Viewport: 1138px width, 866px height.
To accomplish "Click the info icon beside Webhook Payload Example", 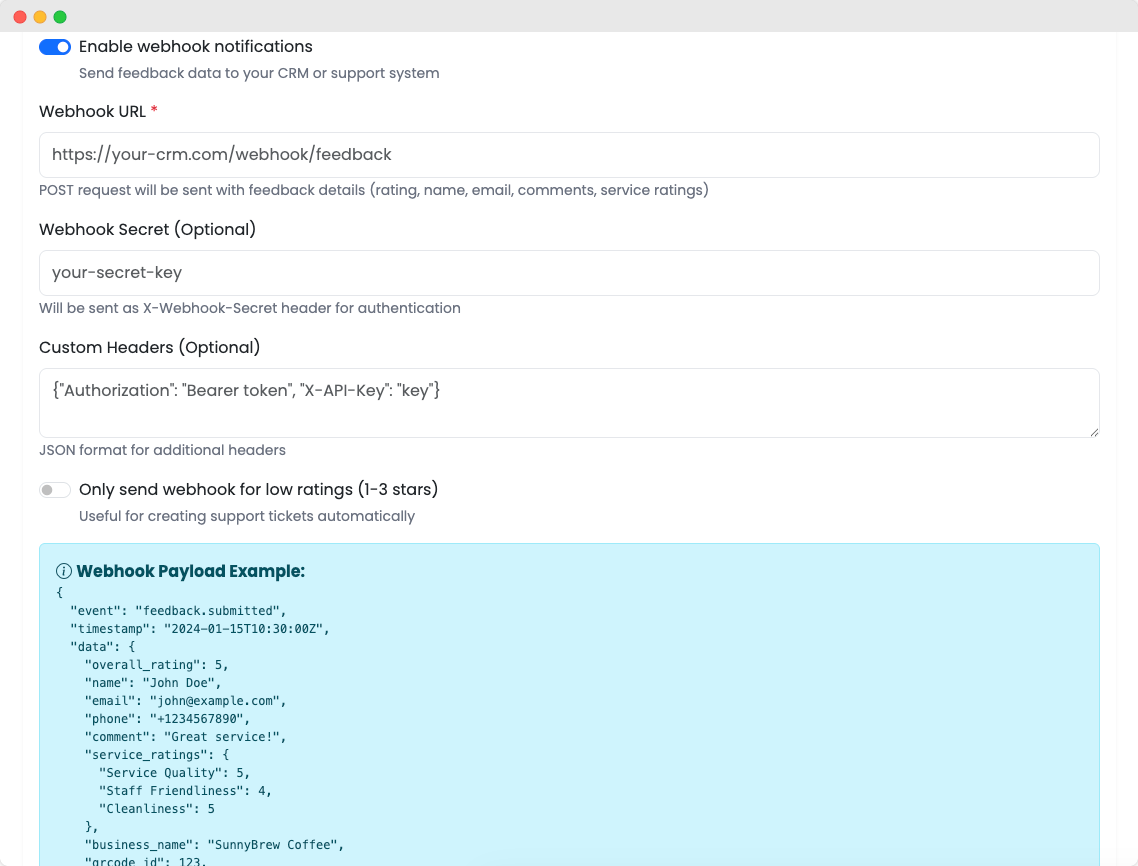I will (x=64, y=572).
